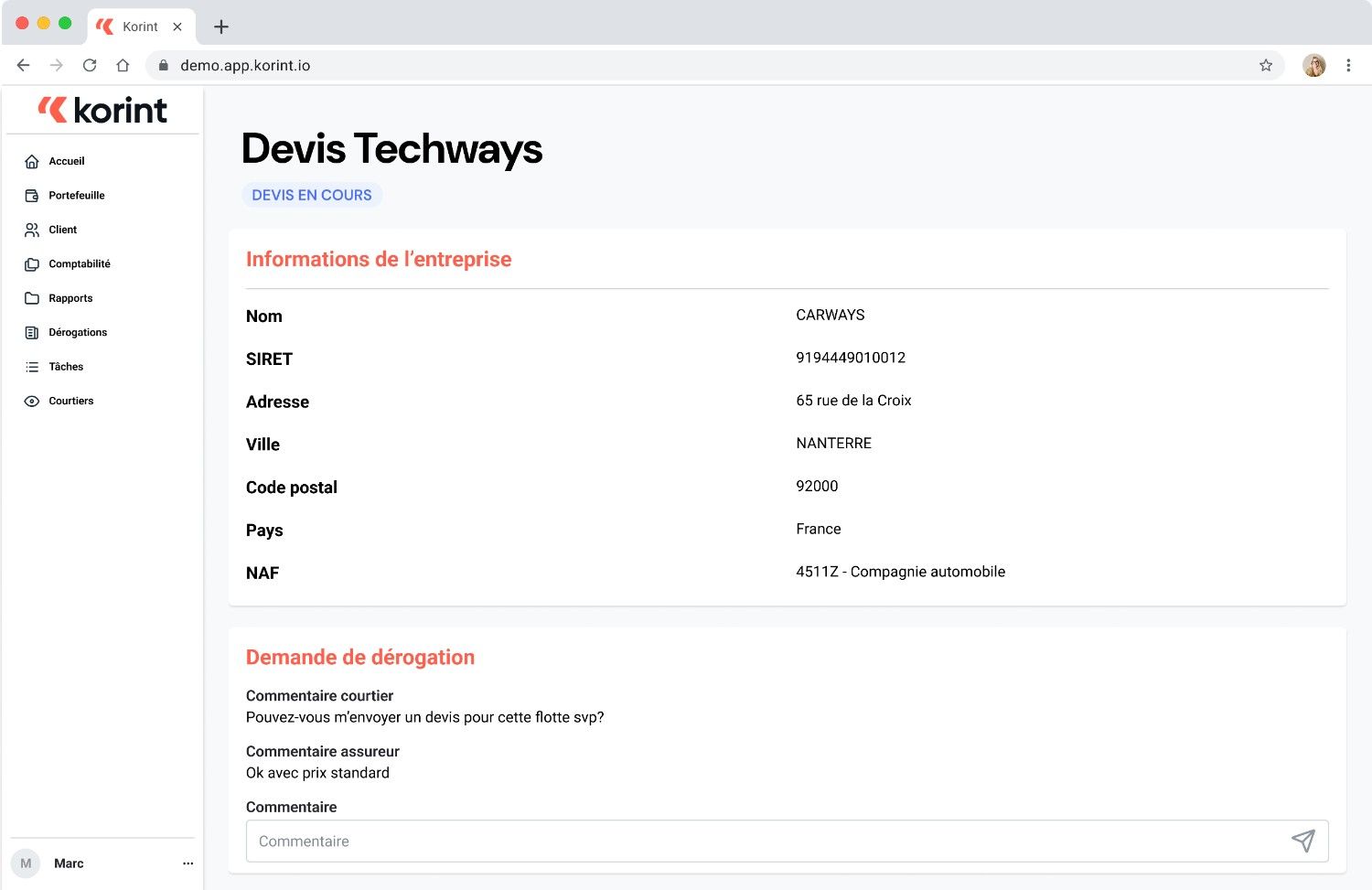Click the postal code 92000
Viewport: 1372px width, 890px height.
817,487
